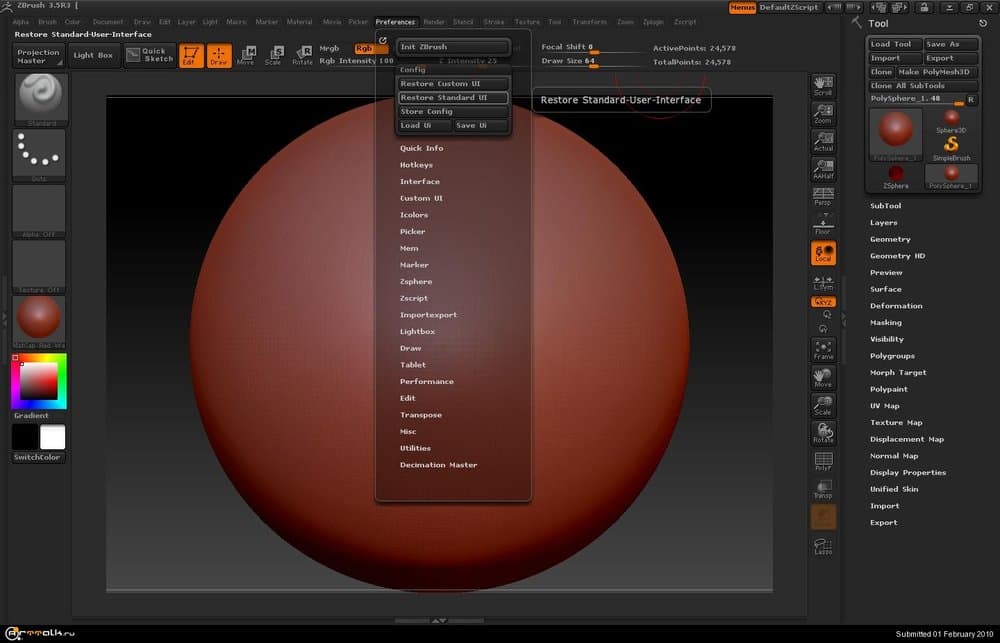Click SwitchColor
The width and height of the screenshot is (1000, 643).
click(x=38, y=457)
